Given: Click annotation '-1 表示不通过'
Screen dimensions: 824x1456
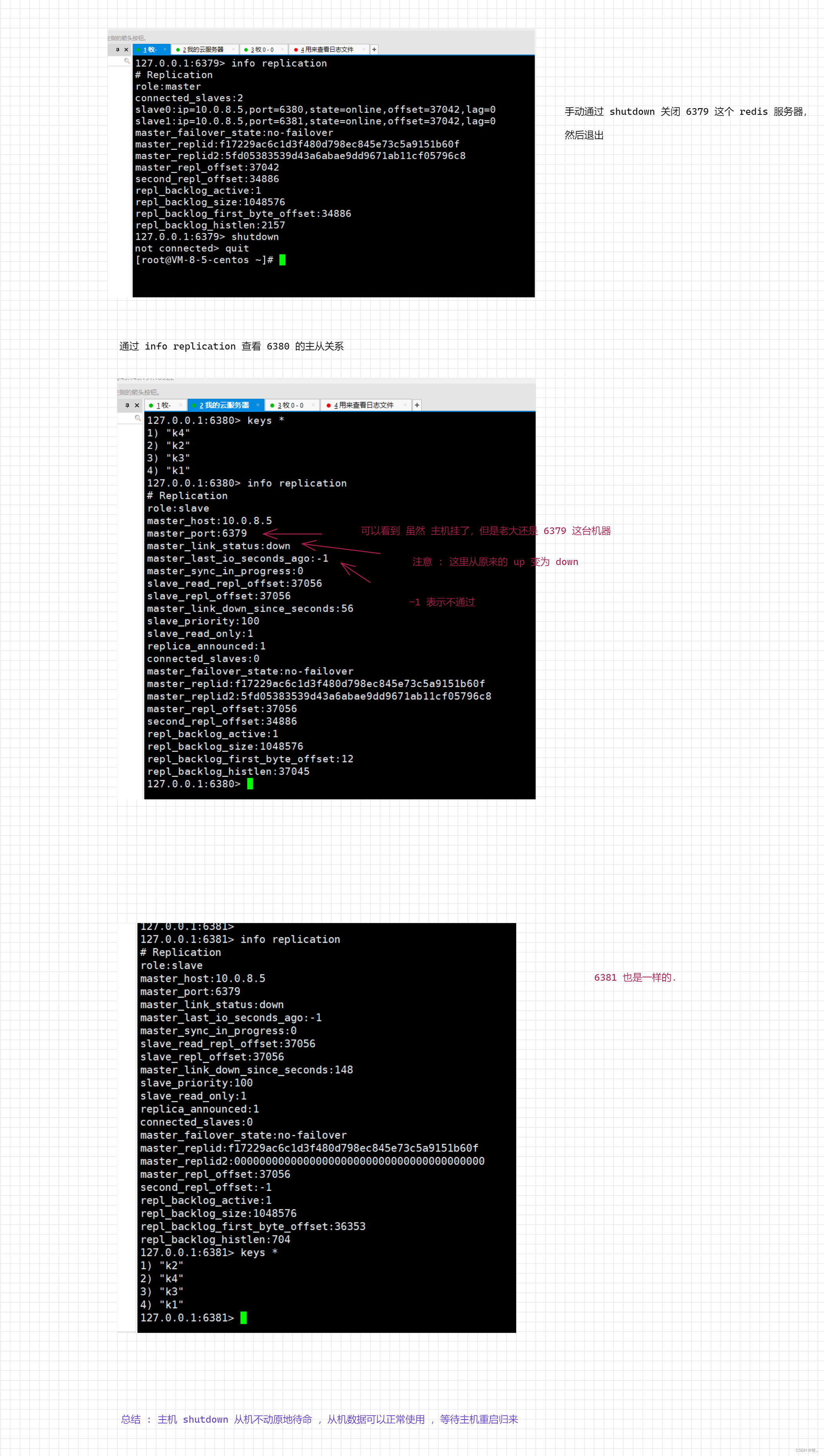Looking at the screenshot, I should (x=442, y=603).
